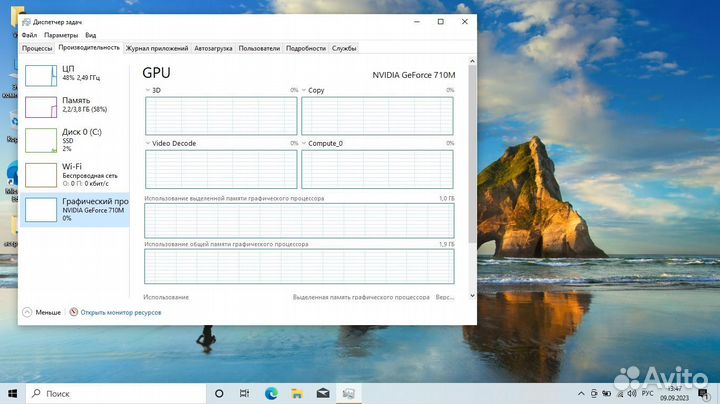The height and width of the screenshot is (404, 720).
Task: Open the notification center icon
Action: [703, 393]
